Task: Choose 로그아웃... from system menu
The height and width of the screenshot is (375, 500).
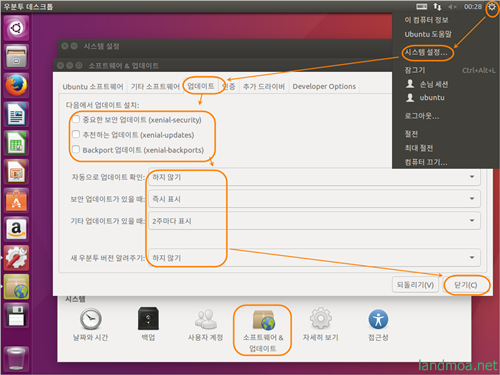Action: [422, 116]
